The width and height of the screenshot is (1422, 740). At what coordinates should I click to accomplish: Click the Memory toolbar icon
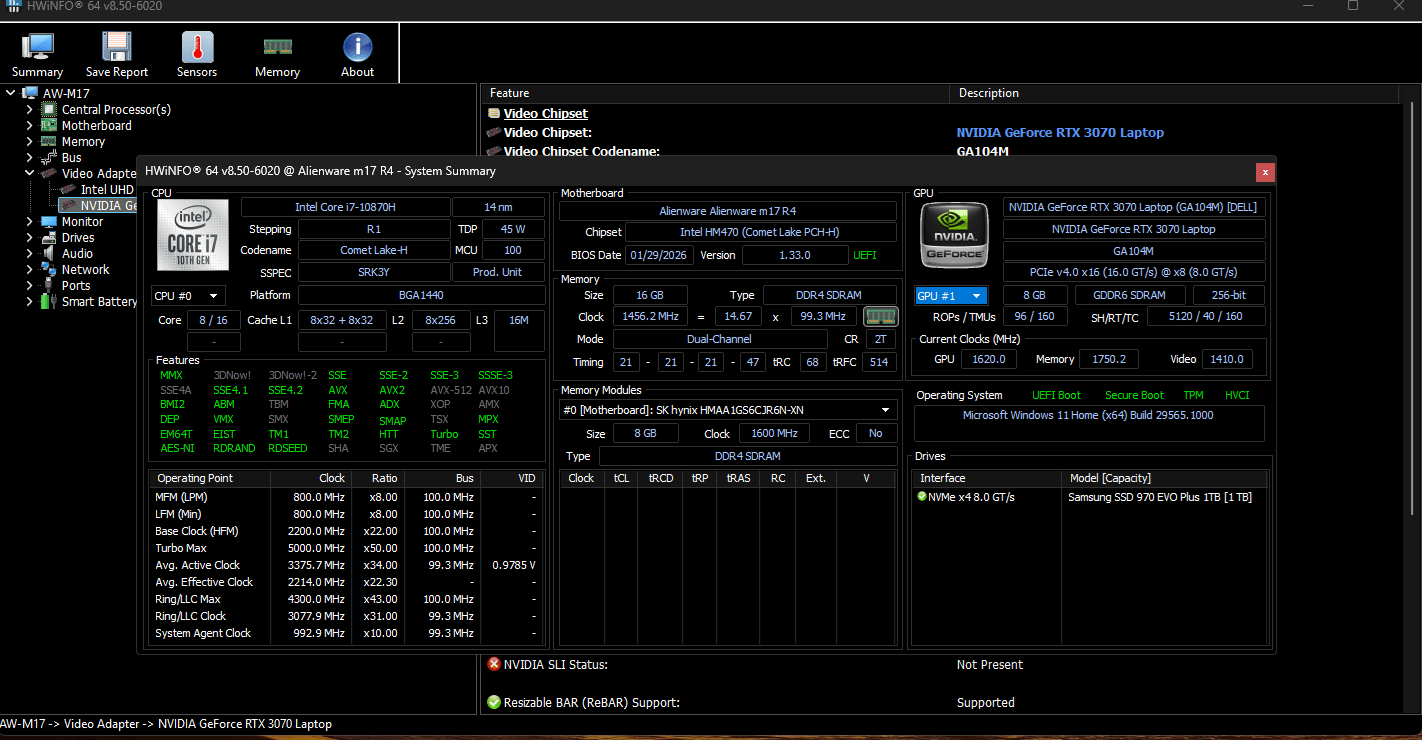[x=277, y=47]
